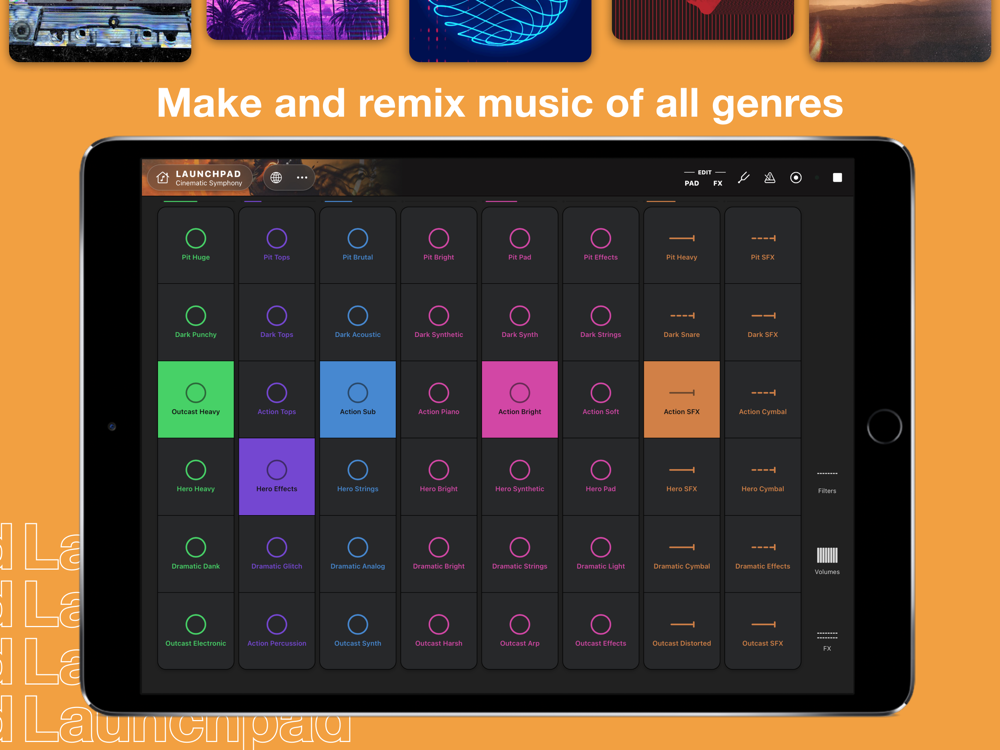Image resolution: width=1000 pixels, height=750 pixels.
Task: Trigger the Action Cymbal pad
Action: 763,399
